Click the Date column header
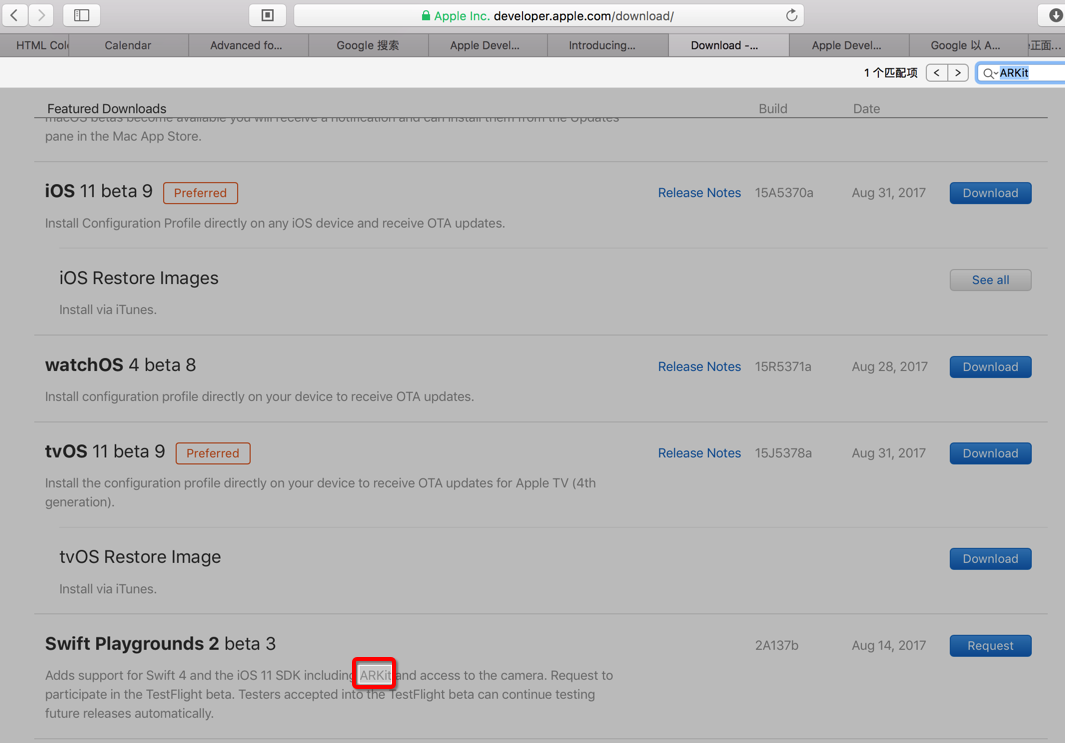1065x743 pixels. tap(866, 109)
